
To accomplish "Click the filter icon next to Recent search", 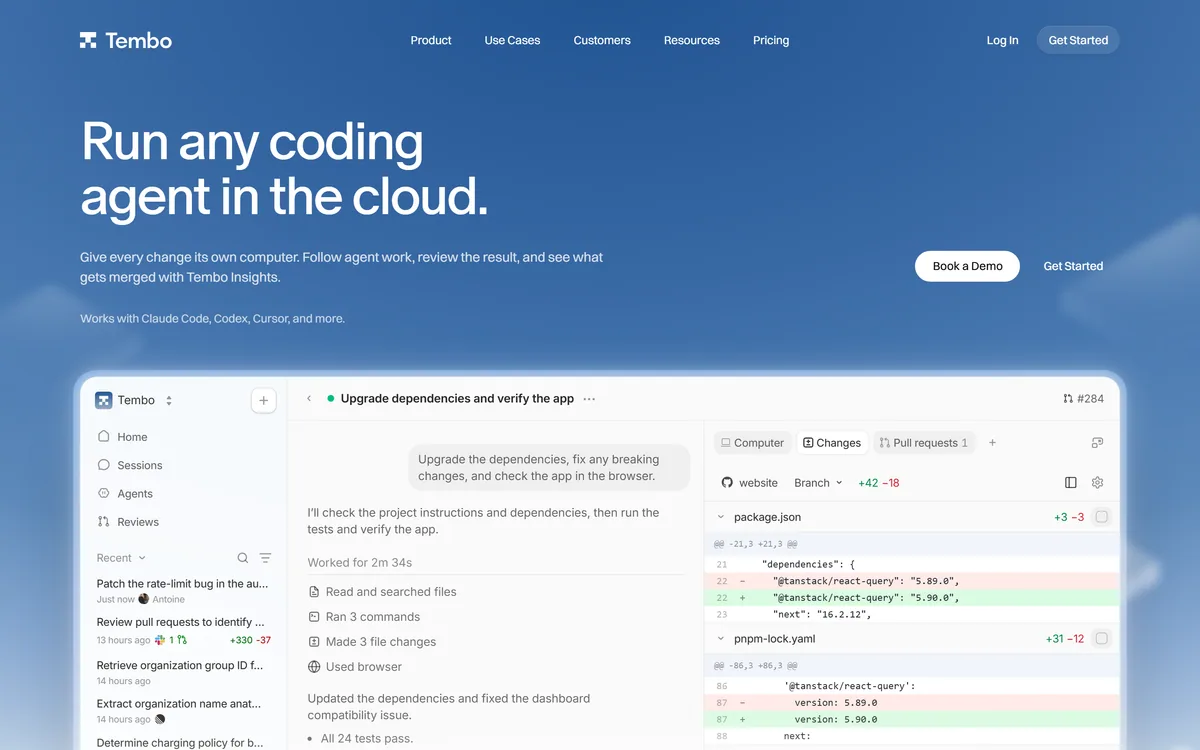I will [x=265, y=558].
